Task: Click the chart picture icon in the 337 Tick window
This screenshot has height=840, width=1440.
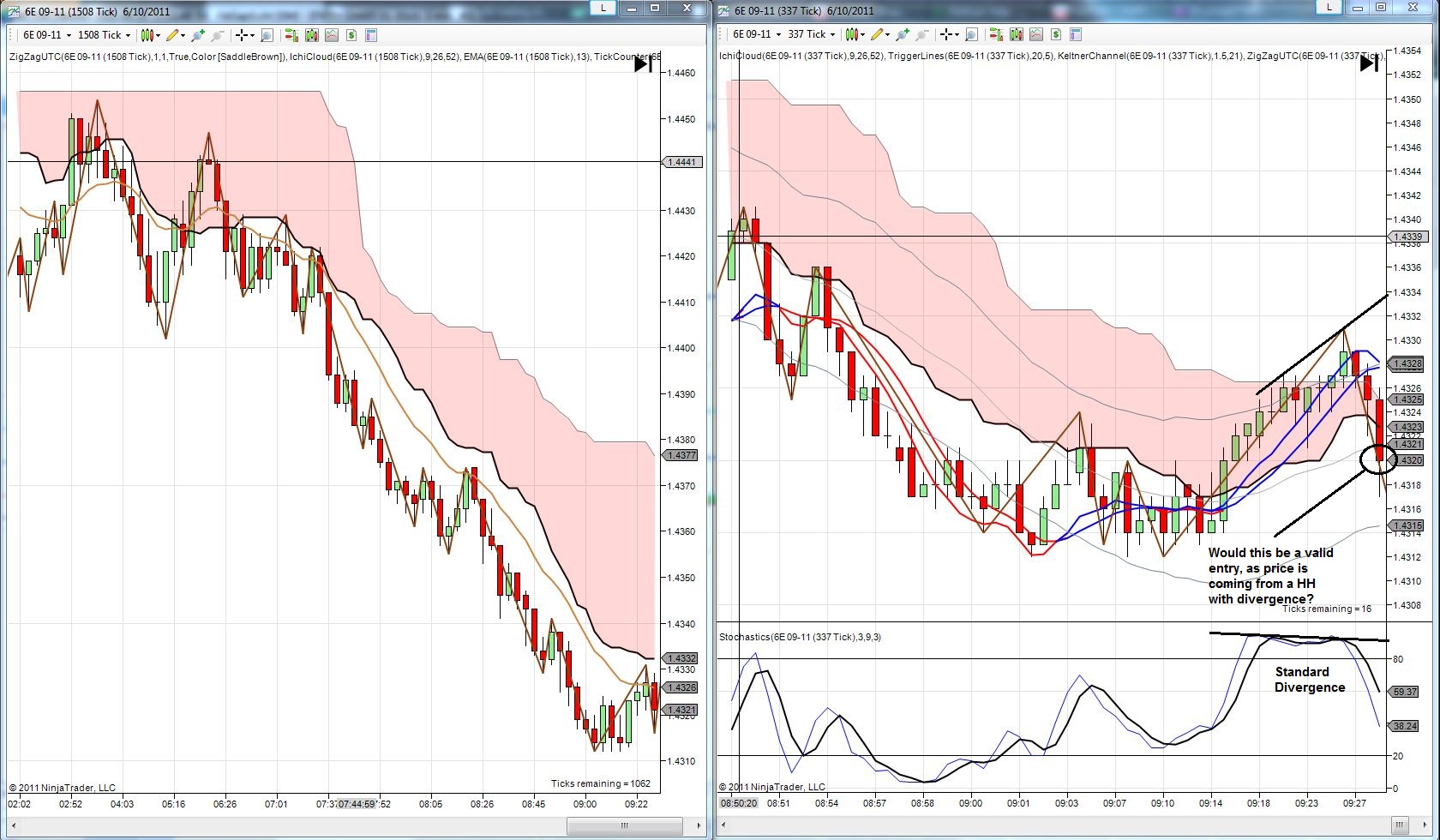Action: point(1035,34)
